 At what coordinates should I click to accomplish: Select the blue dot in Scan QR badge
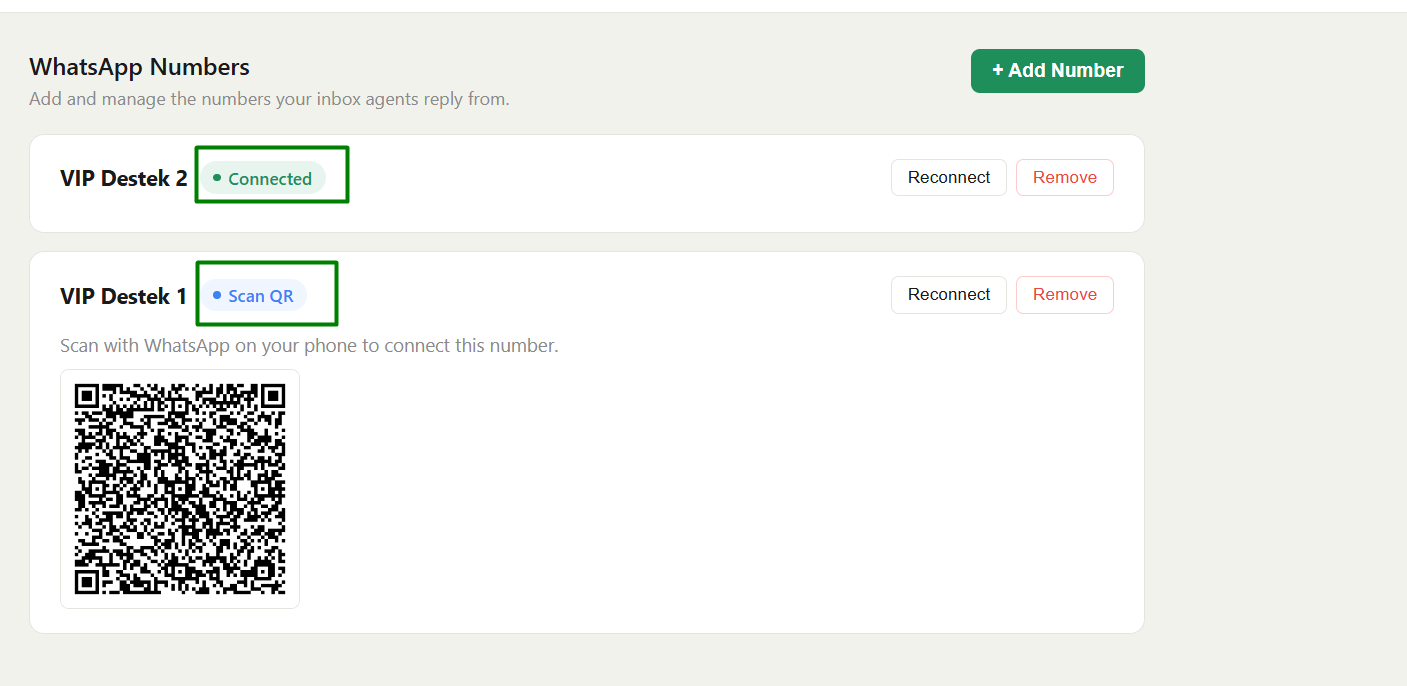click(x=217, y=295)
